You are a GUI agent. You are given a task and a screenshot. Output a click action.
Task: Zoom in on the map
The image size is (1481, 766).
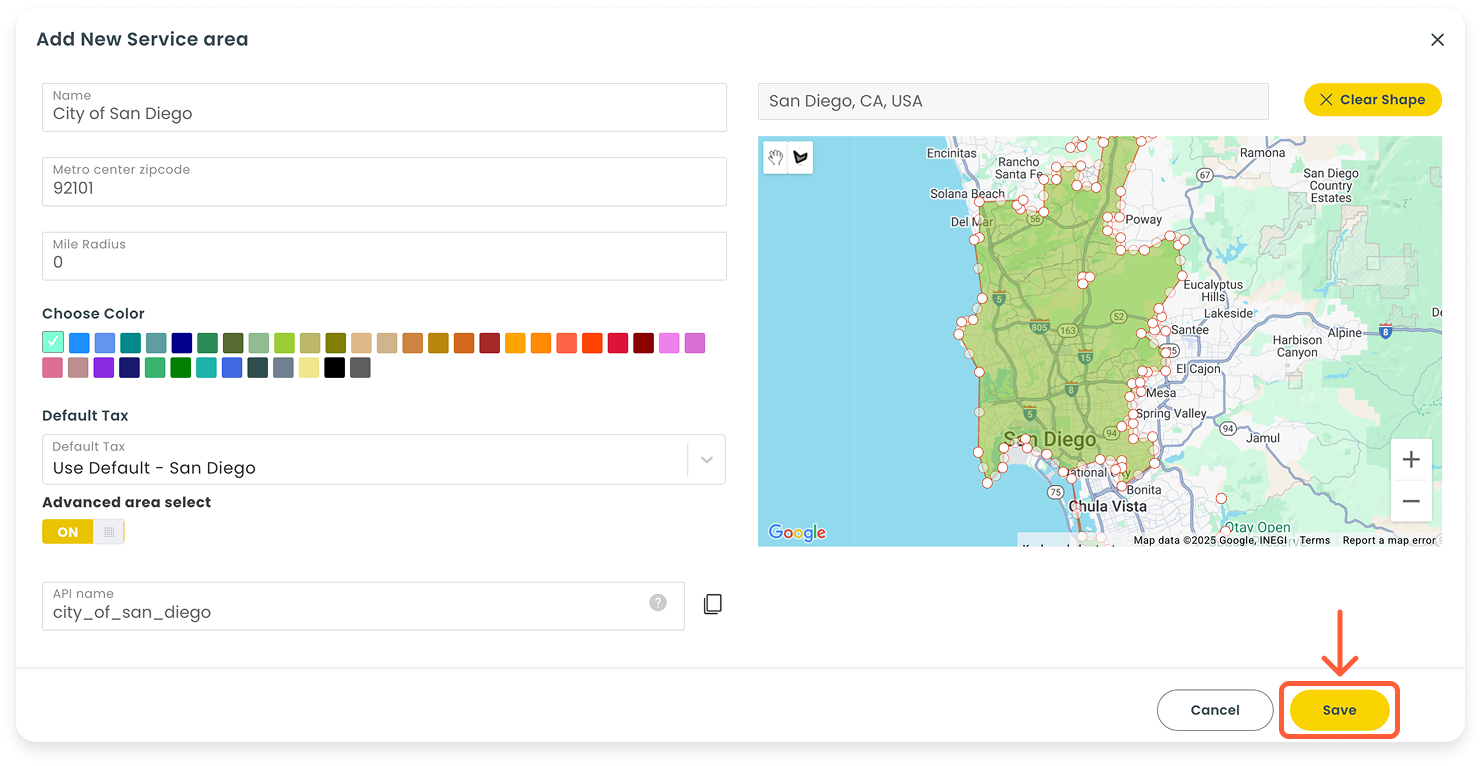pyautogui.click(x=1410, y=460)
